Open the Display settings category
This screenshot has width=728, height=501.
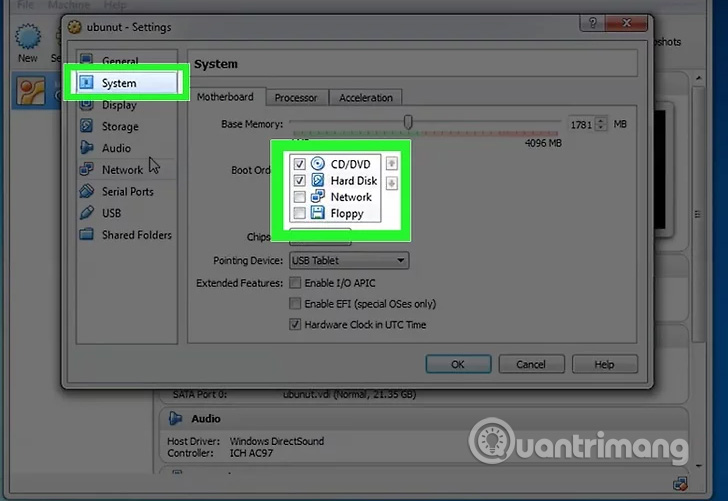pyautogui.click(x=126, y=105)
